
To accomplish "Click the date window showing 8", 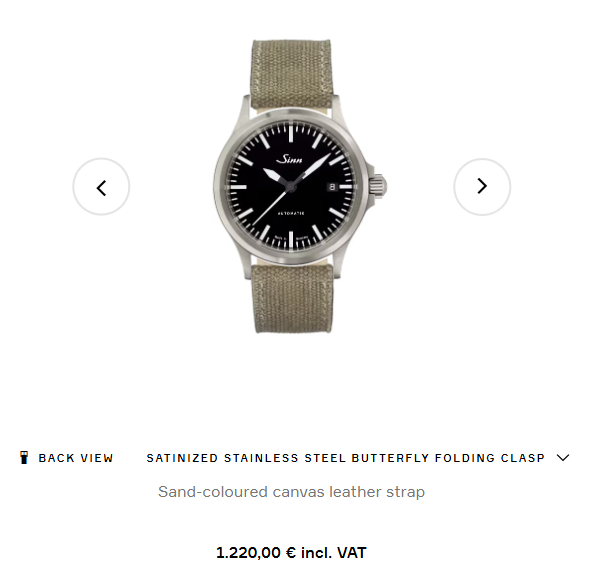I will coord(332,187).
